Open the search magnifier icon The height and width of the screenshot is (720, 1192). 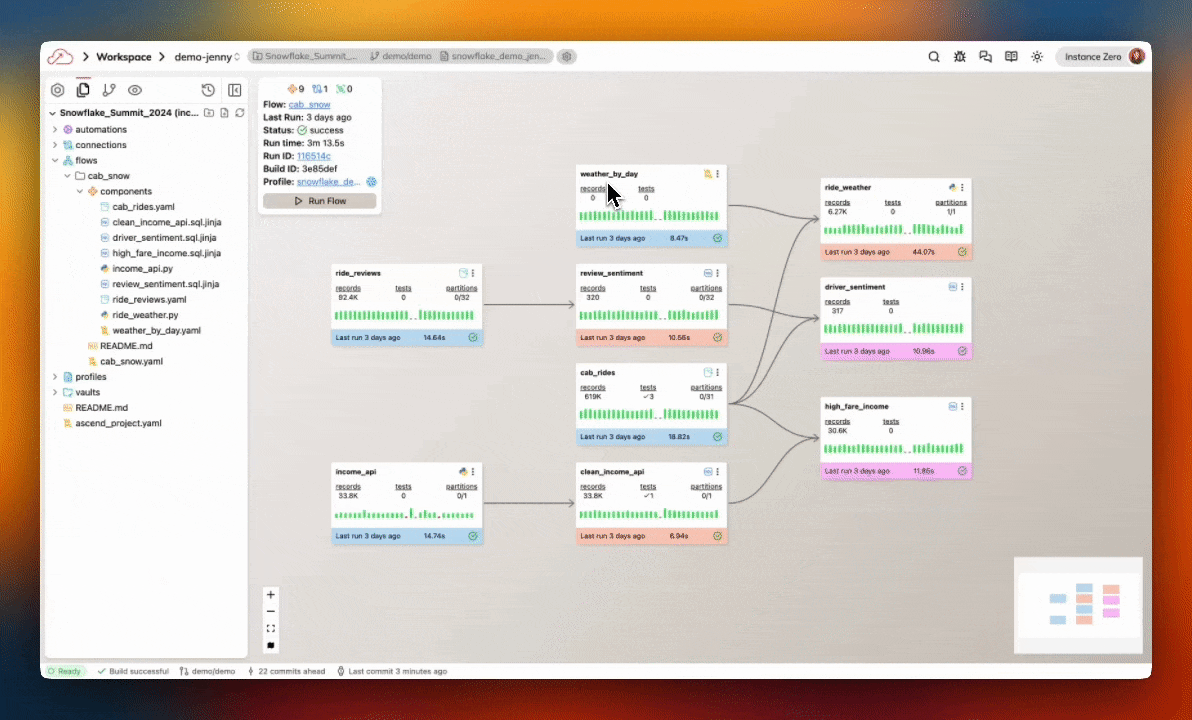point(934,57)
